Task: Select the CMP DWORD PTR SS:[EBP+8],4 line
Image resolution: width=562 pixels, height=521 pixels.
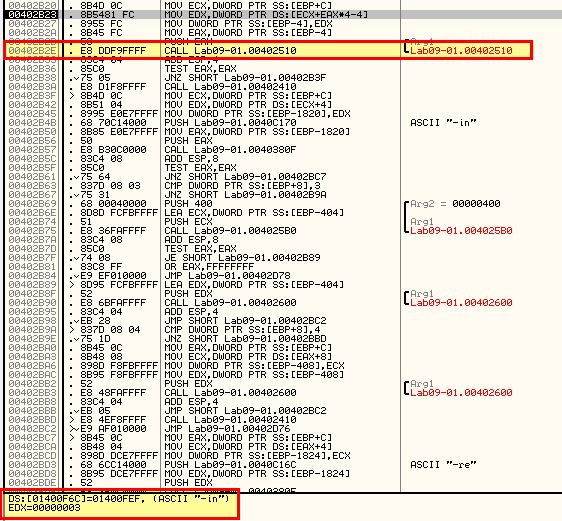Action: [242, 330]
